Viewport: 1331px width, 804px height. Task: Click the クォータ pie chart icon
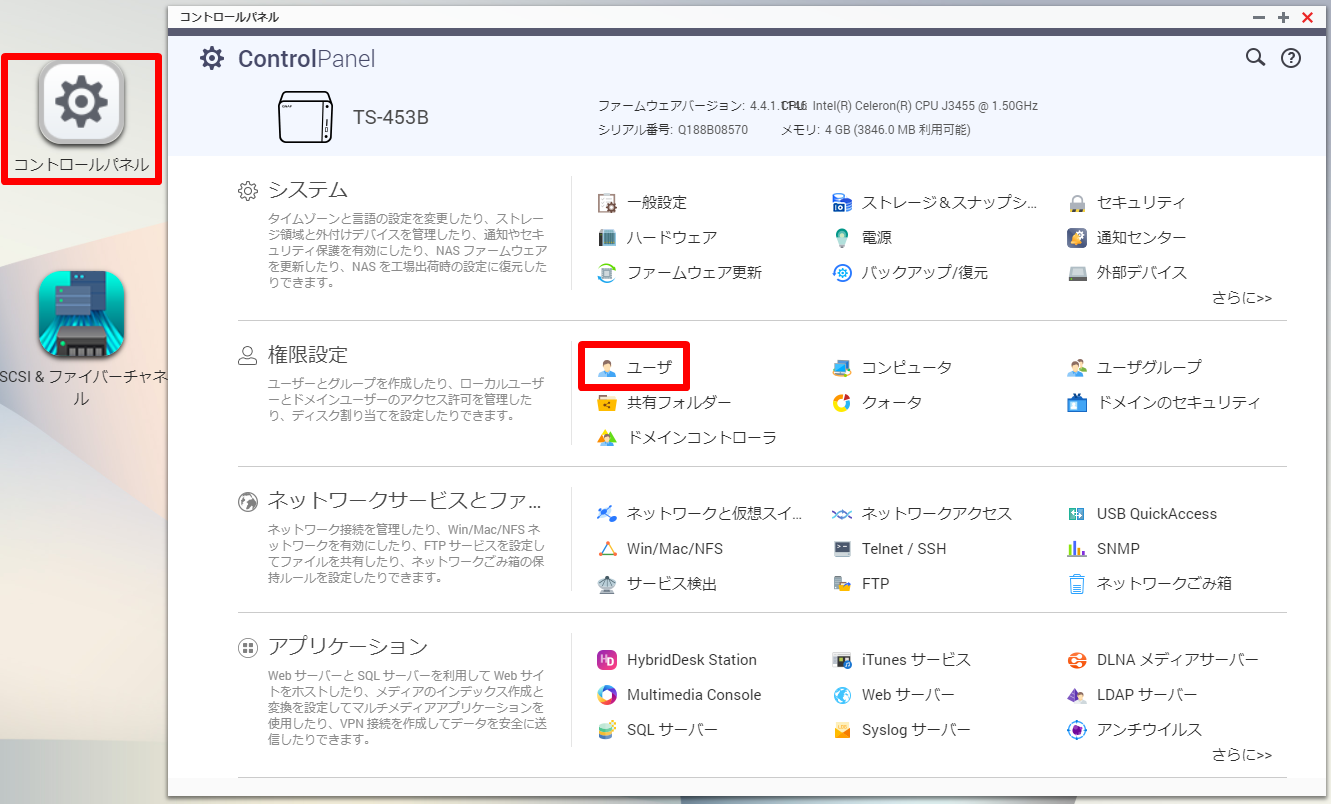[842, 403]
